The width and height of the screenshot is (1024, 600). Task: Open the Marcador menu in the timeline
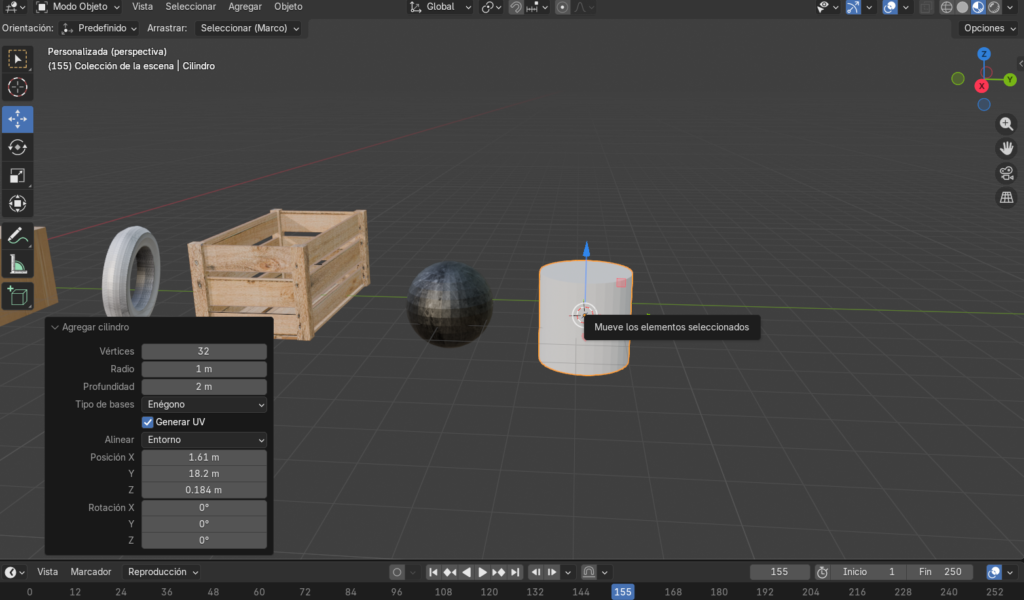pos(91,572)
